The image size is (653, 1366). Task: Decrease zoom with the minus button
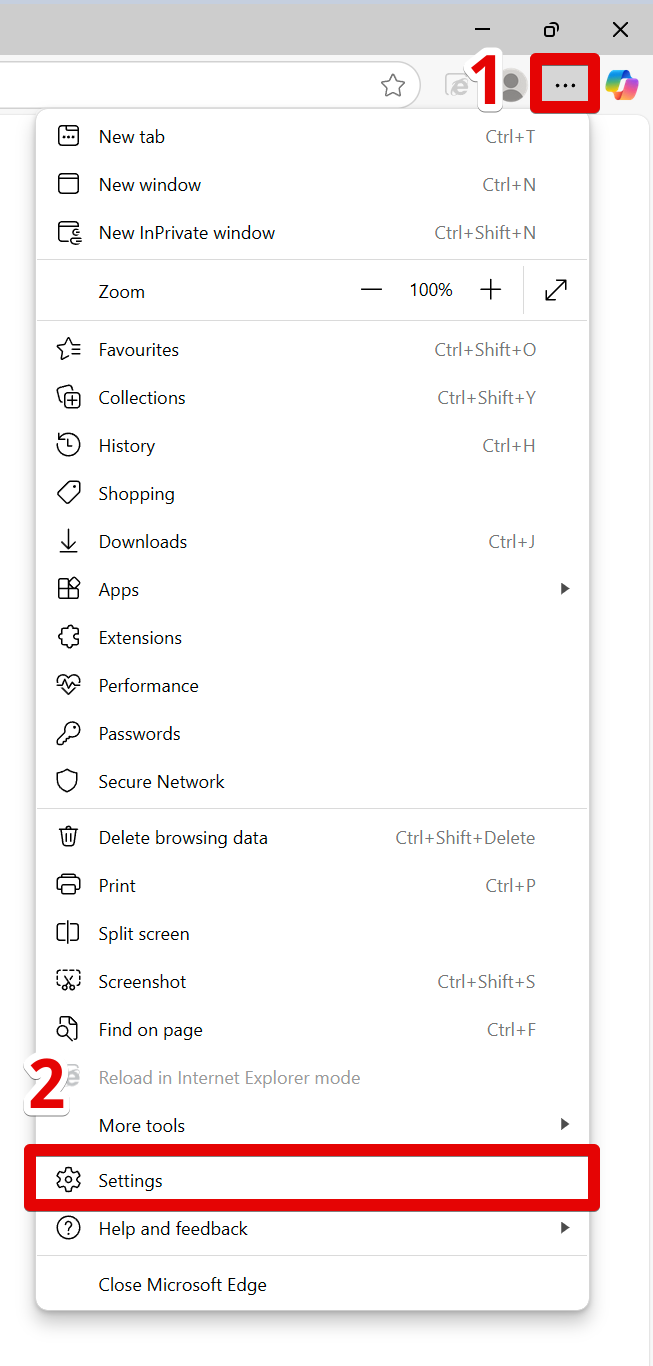click(x=372, y=290)
